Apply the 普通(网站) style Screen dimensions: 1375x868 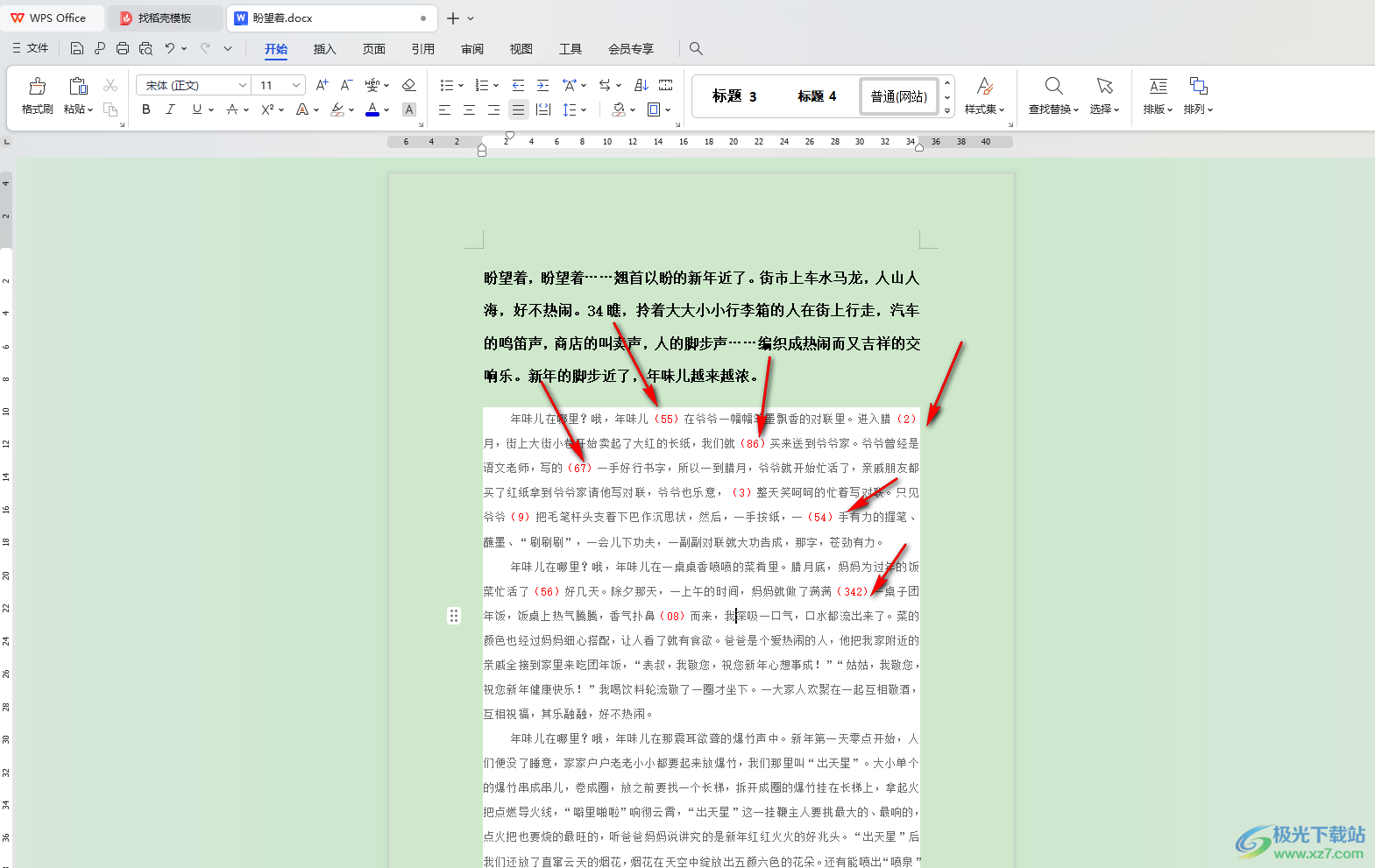click(898, 95)
